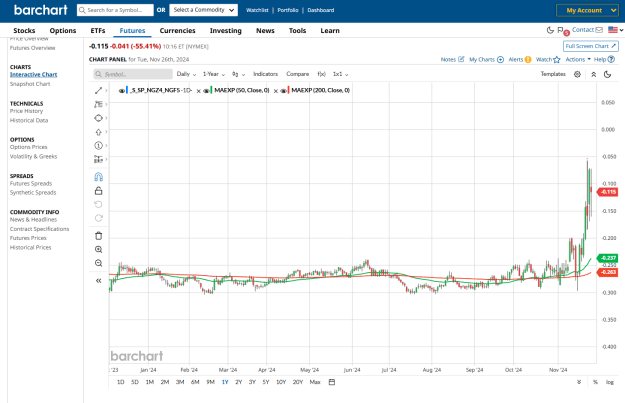Click the Contact envelope icon

599,30
